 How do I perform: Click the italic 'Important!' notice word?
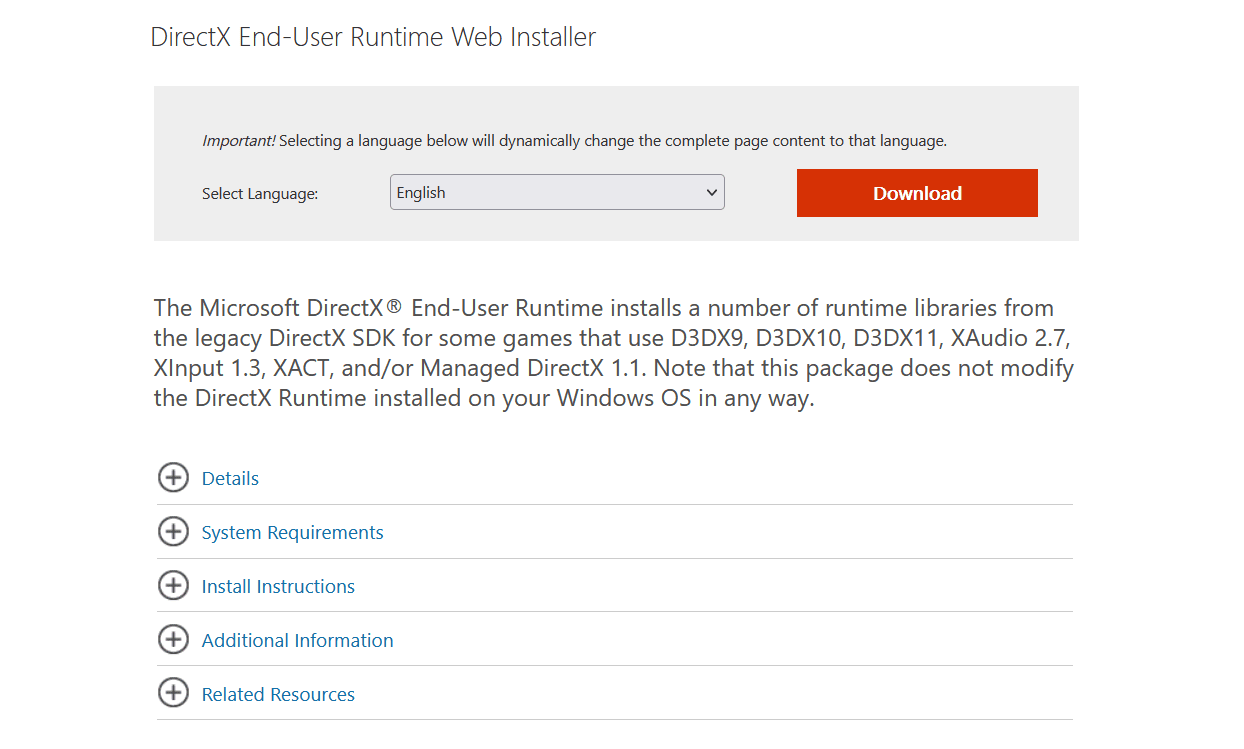click(x=238, y=141)
